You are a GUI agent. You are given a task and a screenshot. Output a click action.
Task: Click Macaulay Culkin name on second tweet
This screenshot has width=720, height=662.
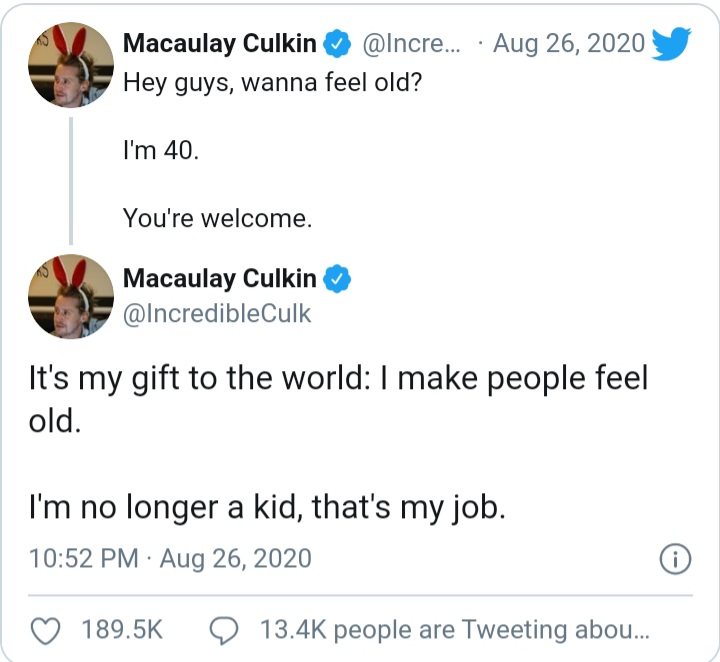[x=220, y=280]
